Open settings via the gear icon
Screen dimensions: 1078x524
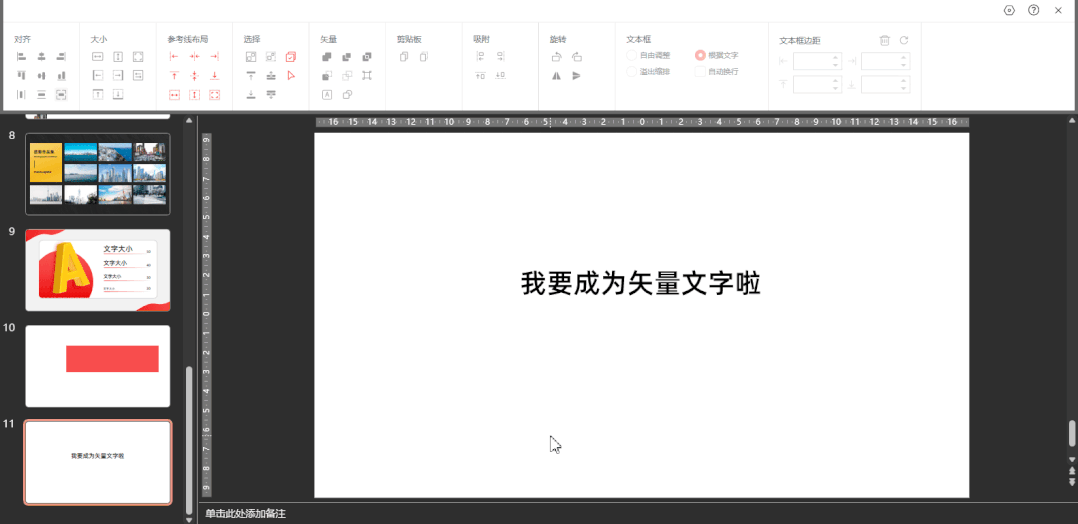pyautogui.click(x=1009, y=10)
